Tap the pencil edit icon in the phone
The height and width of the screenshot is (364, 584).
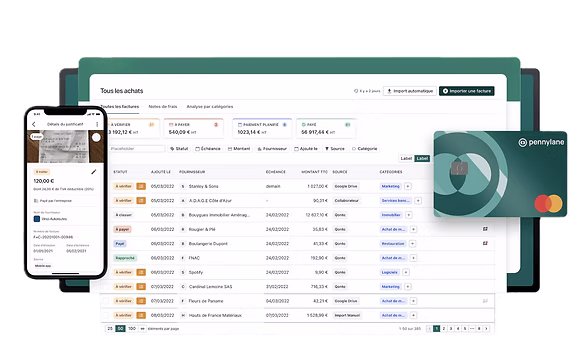tap(93, 172)
